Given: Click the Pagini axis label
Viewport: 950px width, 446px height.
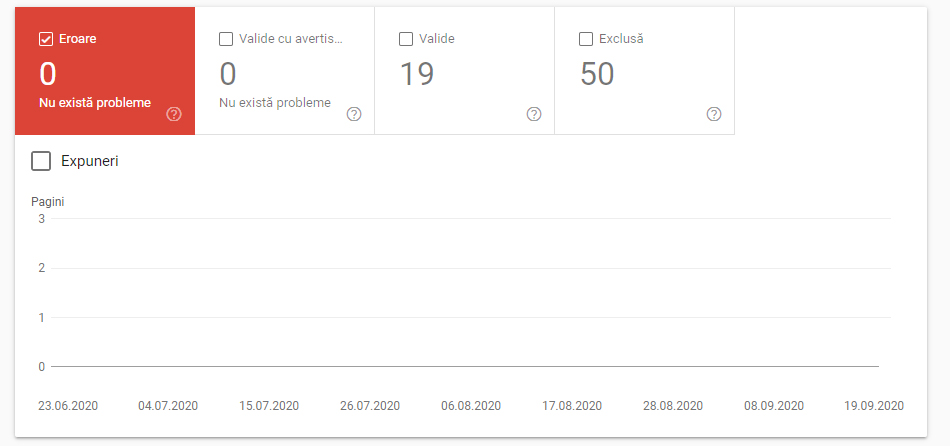Looking at the screenshot, I should pyautogui.click(x=48, y=202).
